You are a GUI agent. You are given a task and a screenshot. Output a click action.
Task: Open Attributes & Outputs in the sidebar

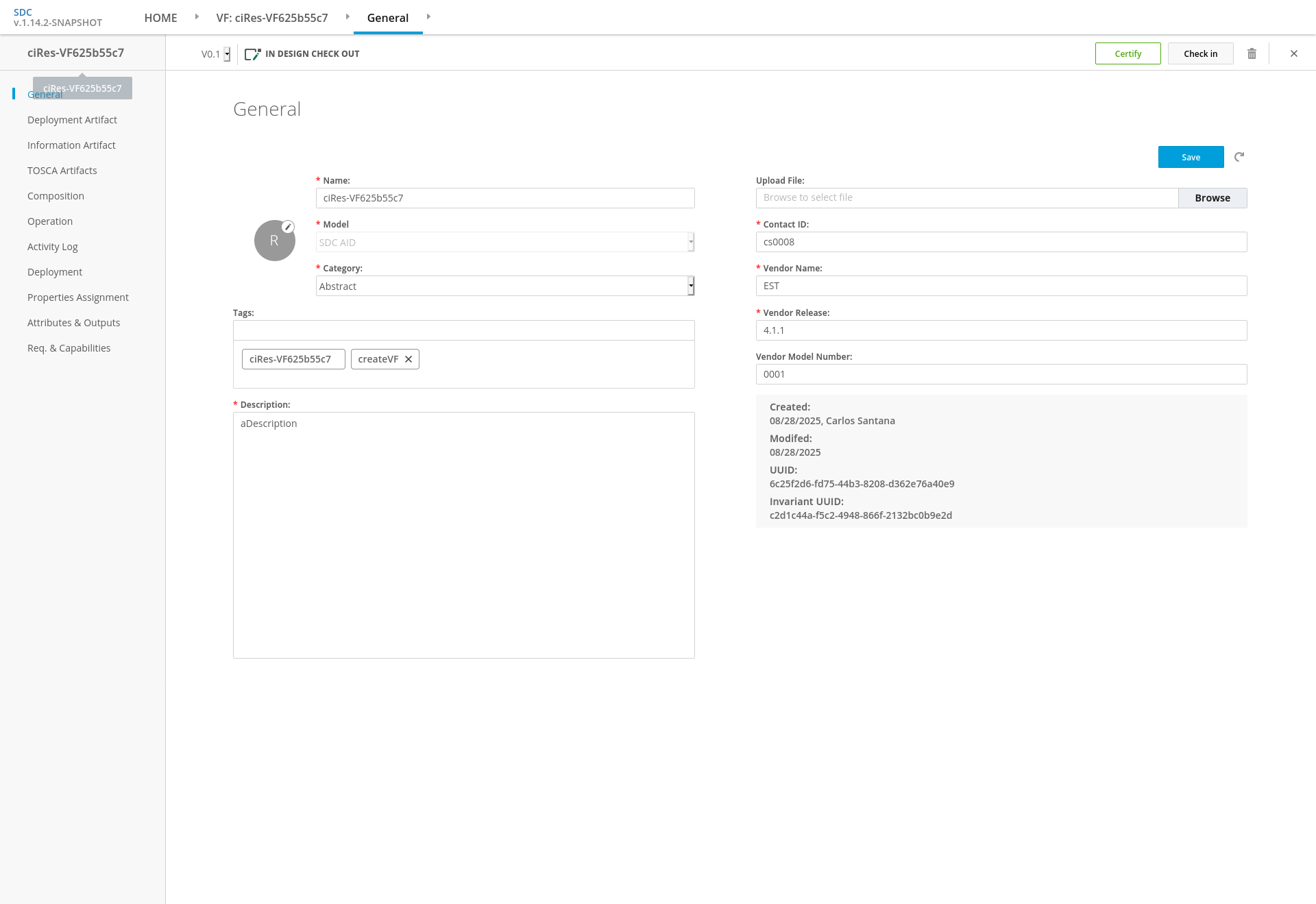coord(73,323)
